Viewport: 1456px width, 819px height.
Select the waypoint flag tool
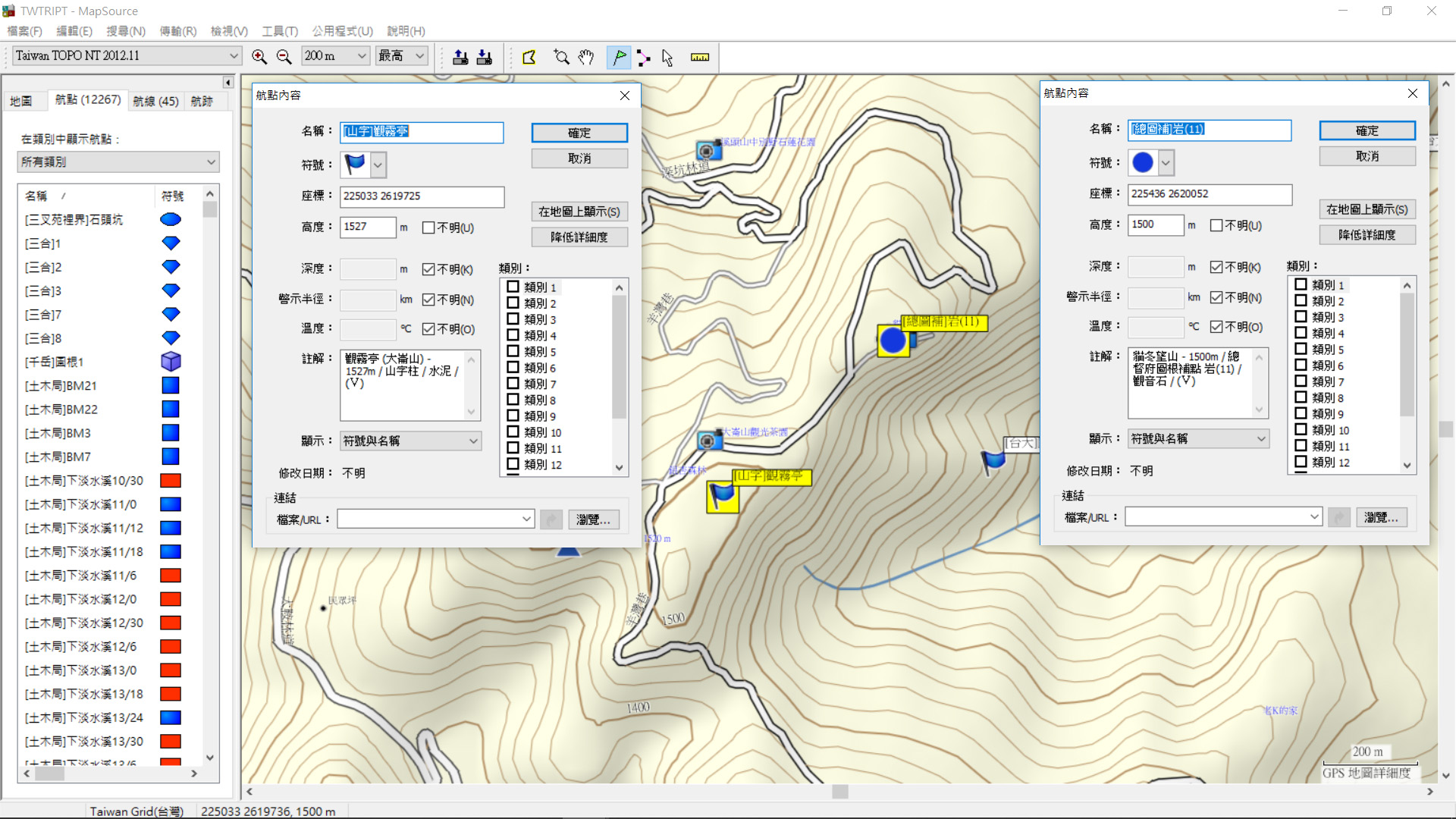[619, 57]
